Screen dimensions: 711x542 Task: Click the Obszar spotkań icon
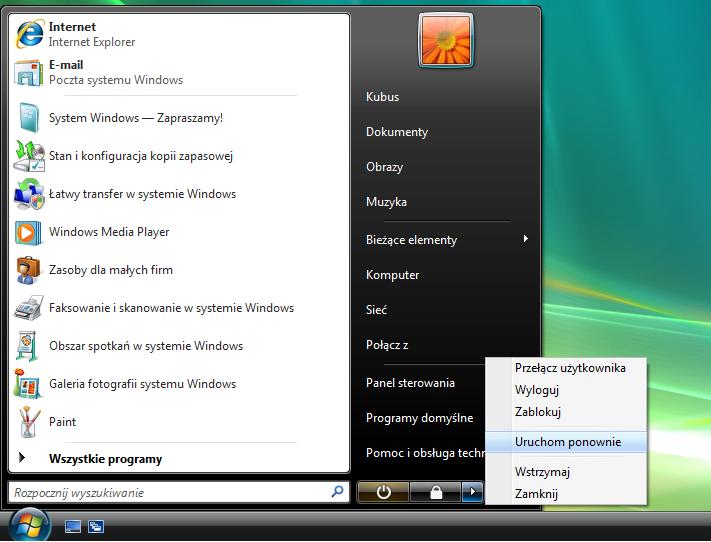[27, 346]
